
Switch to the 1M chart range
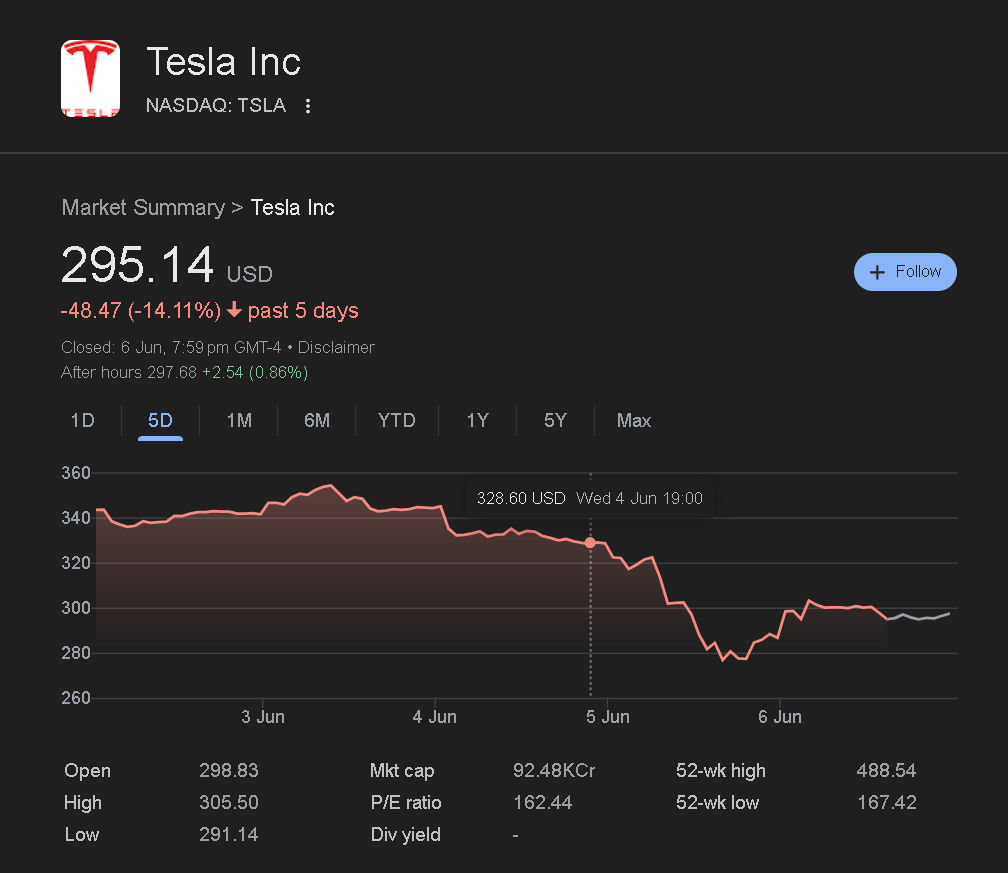point(239,420)
